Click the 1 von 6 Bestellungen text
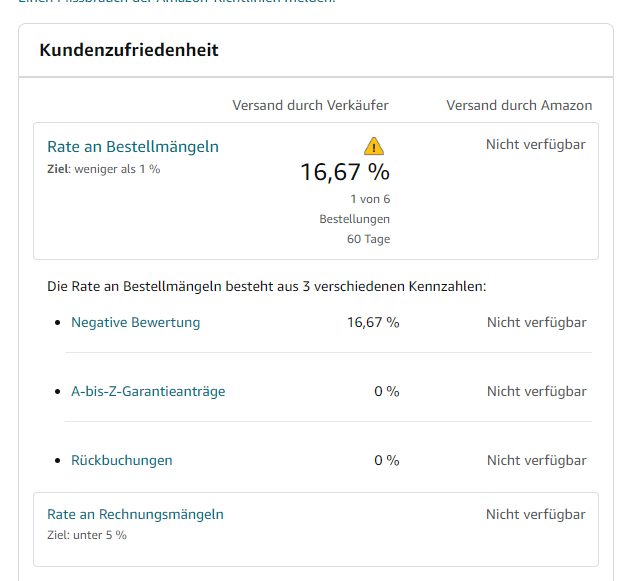 [356, 208]
